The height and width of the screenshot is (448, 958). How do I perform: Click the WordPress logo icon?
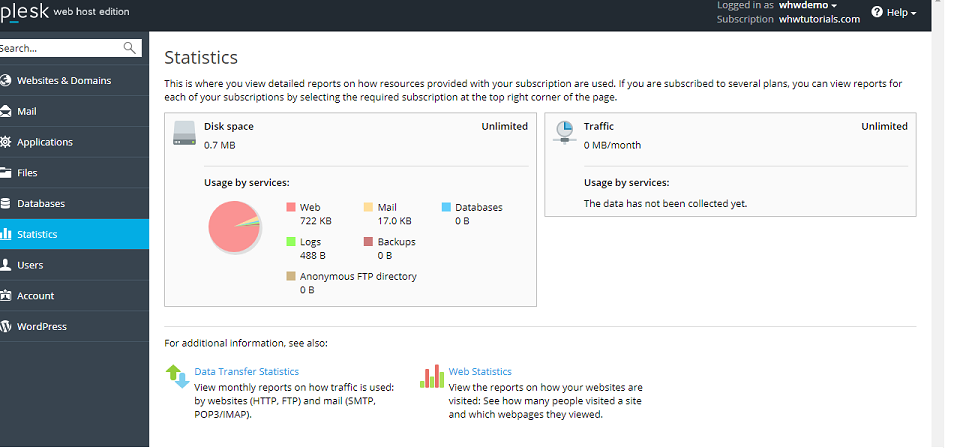click(6, 327)
